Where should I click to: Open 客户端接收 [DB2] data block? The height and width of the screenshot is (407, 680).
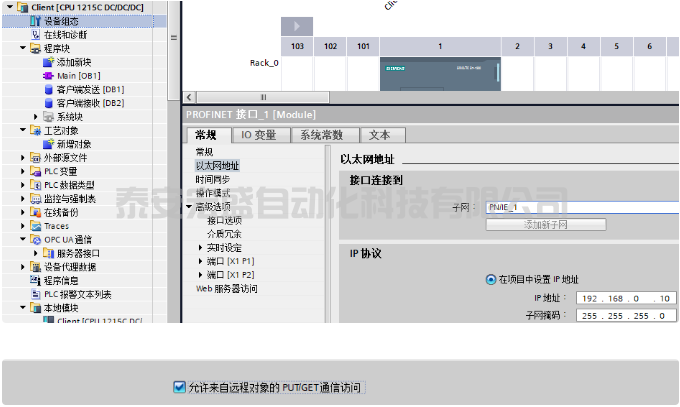pos(48,103)
